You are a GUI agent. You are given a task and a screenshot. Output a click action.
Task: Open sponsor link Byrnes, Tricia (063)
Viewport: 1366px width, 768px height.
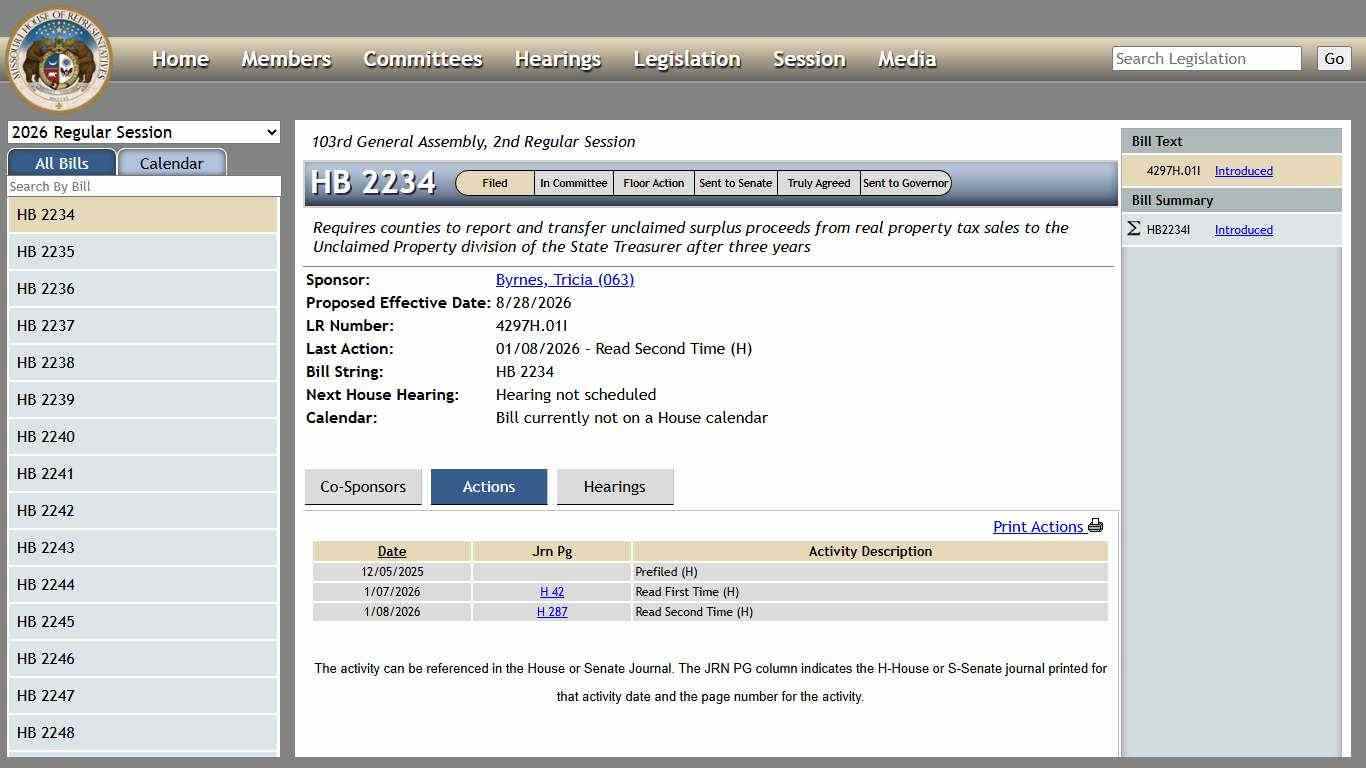point(564,279)
